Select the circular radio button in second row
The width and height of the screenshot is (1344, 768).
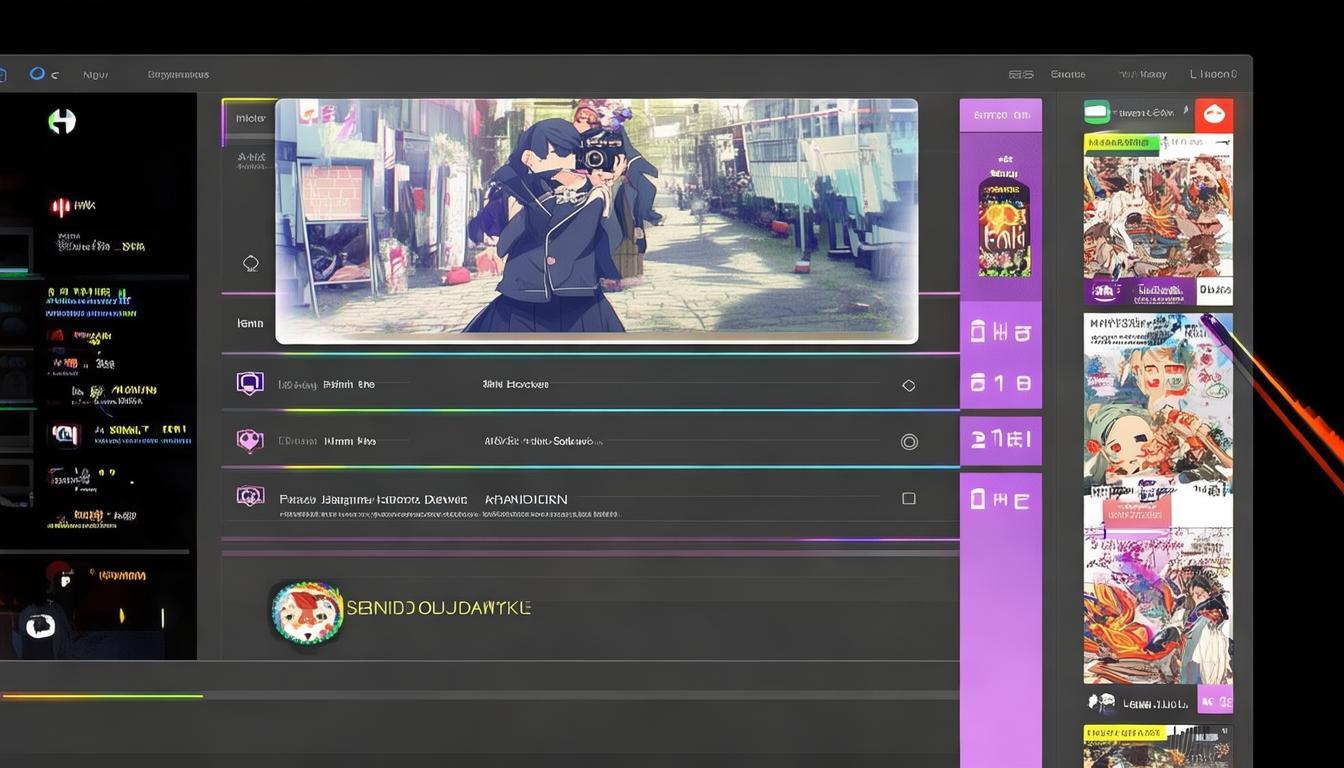(x=909, y=441)
